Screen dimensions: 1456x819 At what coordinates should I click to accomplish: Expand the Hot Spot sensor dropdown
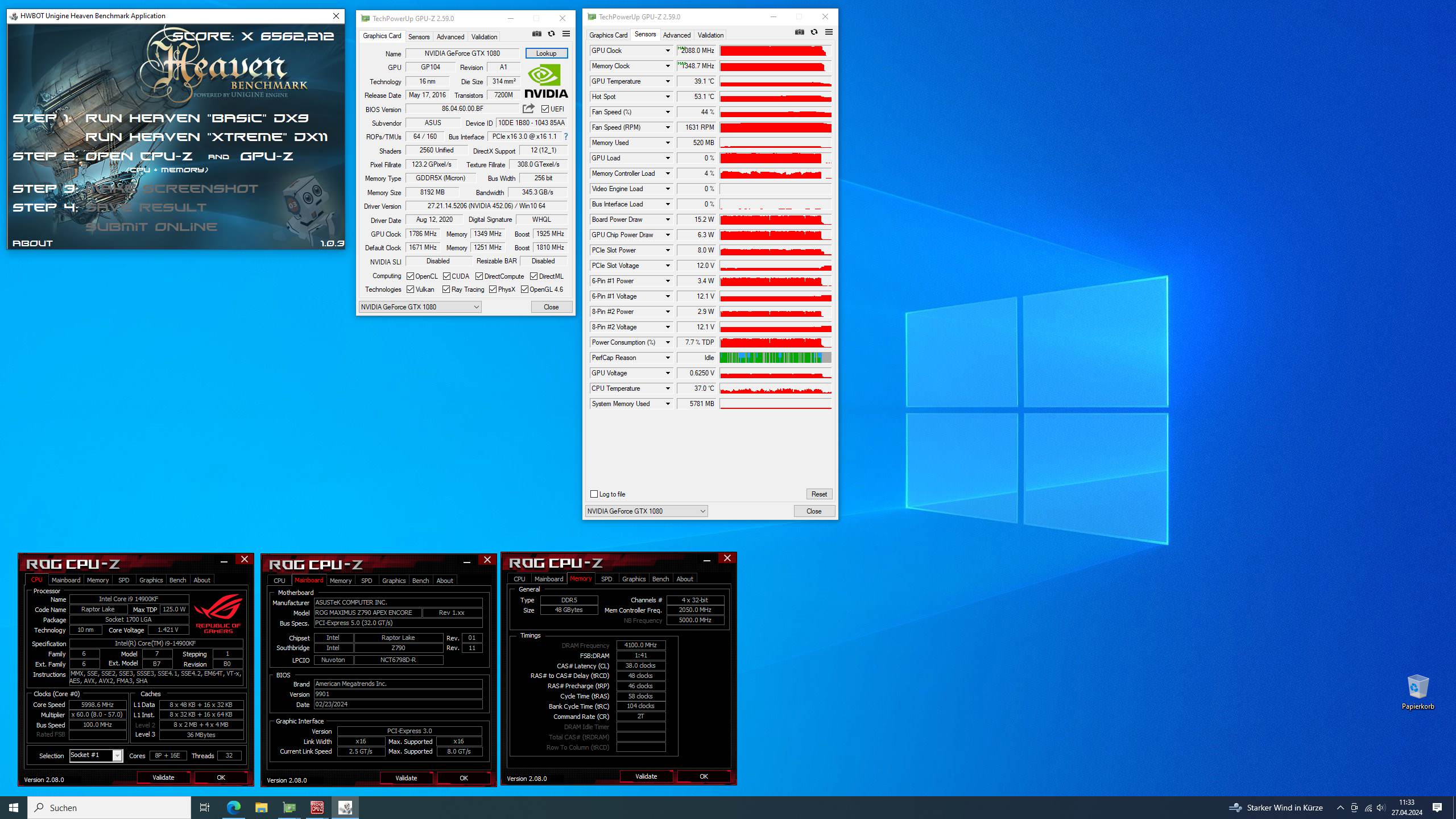point(668,97)
